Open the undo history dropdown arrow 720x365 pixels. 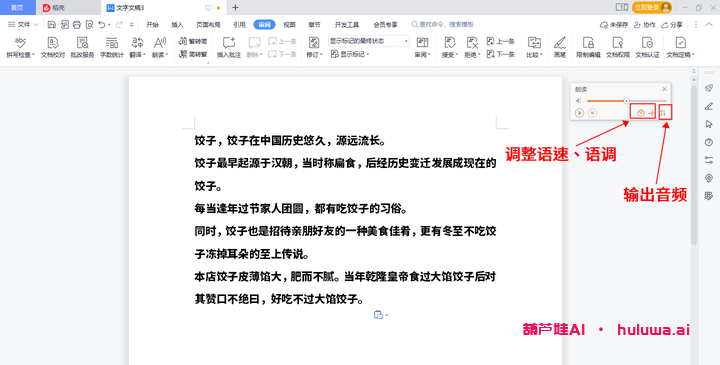point(109,25)
